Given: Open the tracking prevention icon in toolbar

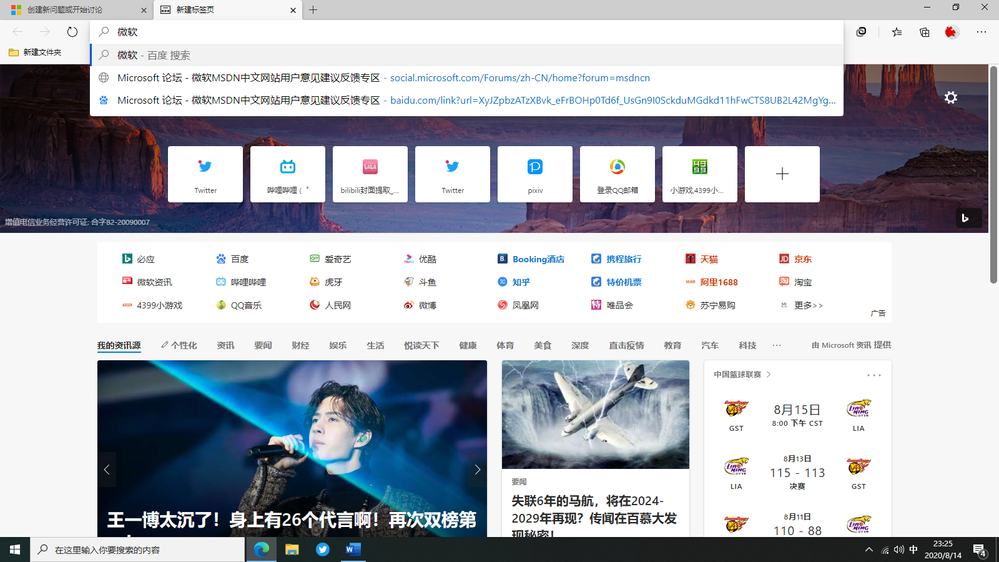Looking at the screenshot, I should click(x=861, y=32).
